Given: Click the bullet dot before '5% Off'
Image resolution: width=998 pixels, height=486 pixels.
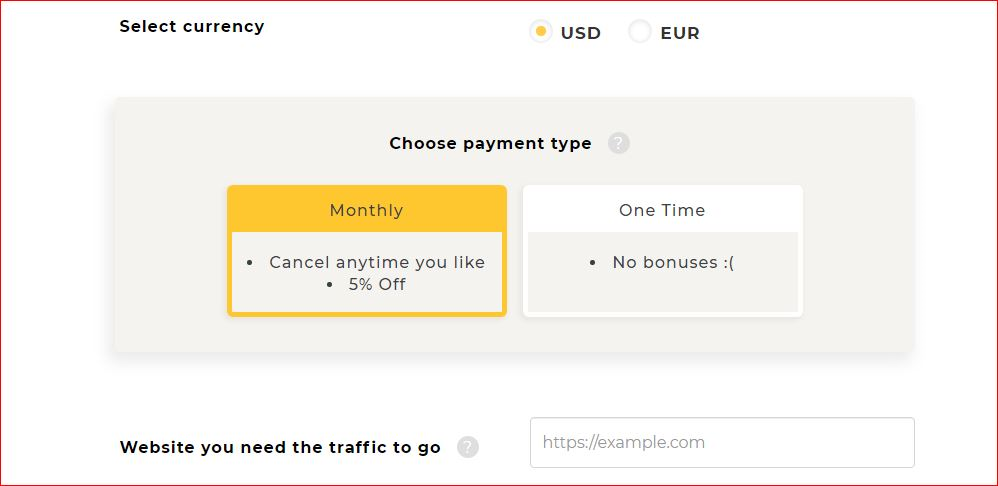Looking at the screenshot, I should pyautogui.click(x=329, y=285).
